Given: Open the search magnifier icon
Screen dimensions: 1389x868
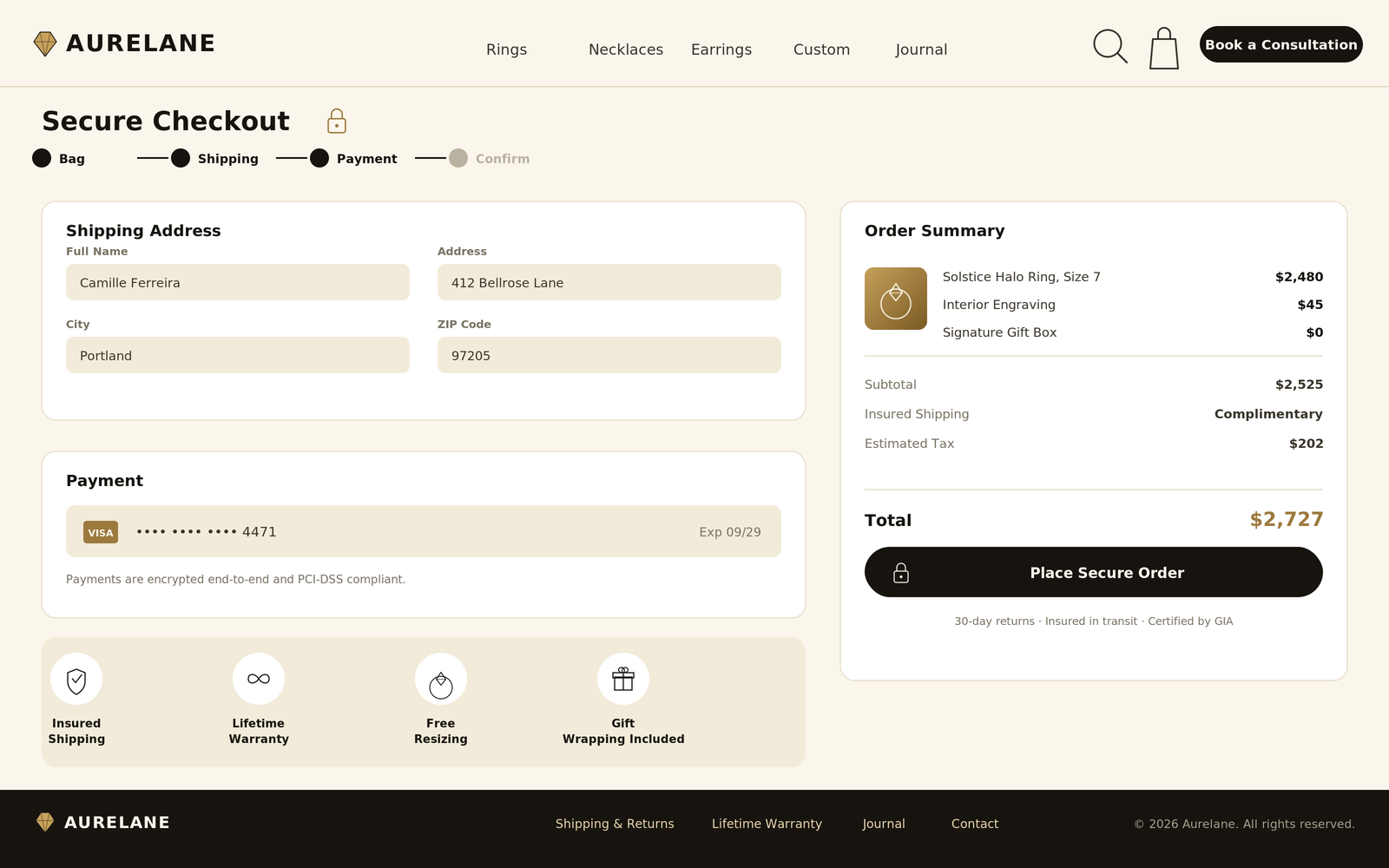Looking at the screenshot, I should 1110,46.
